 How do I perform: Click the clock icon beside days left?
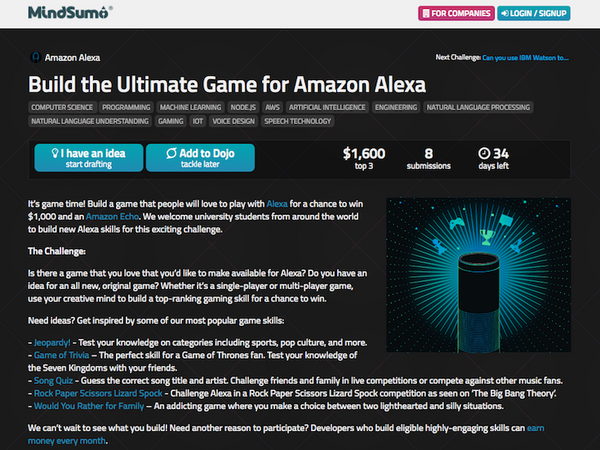[x=485, y=153]
